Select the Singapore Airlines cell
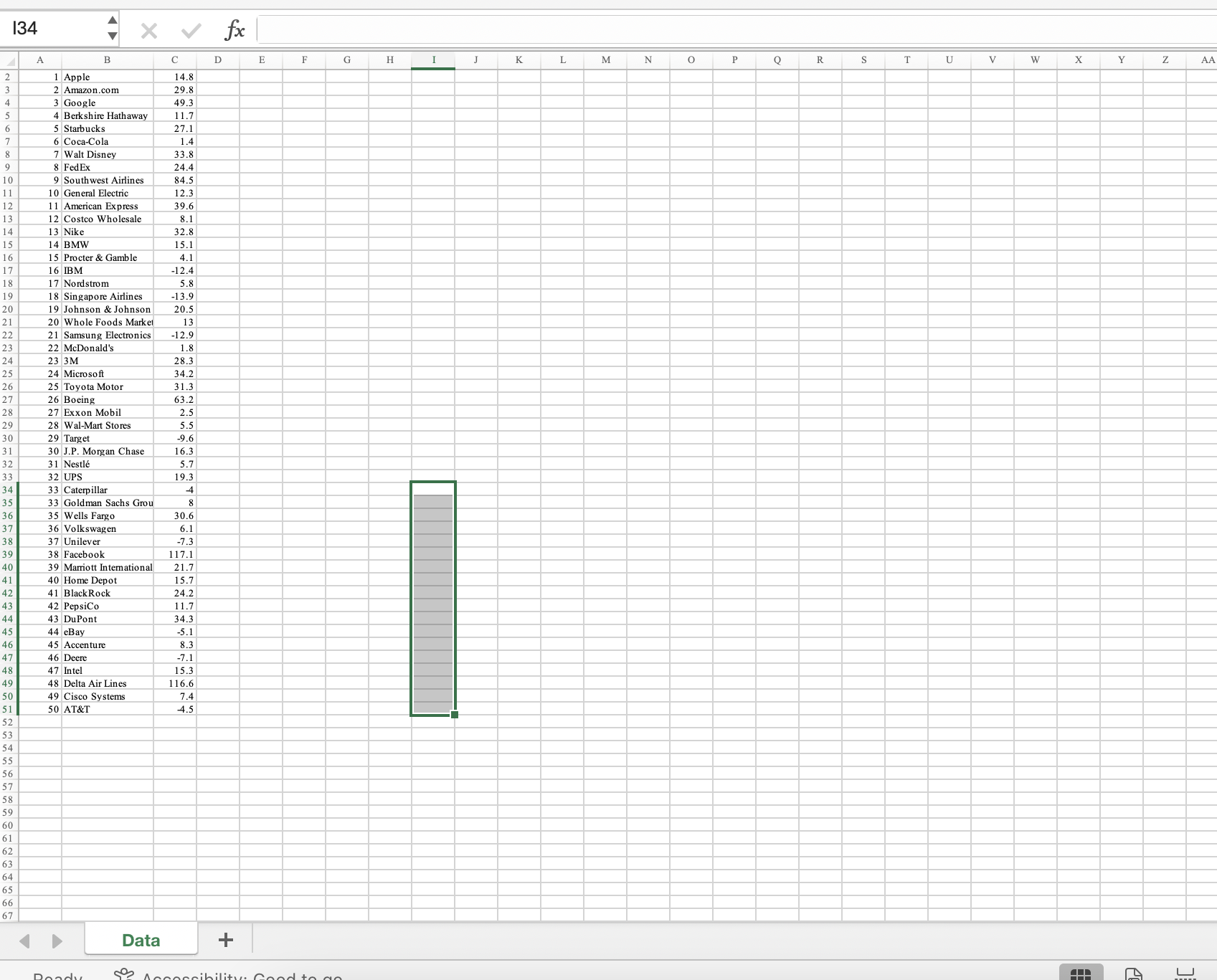 coord(108,296)
